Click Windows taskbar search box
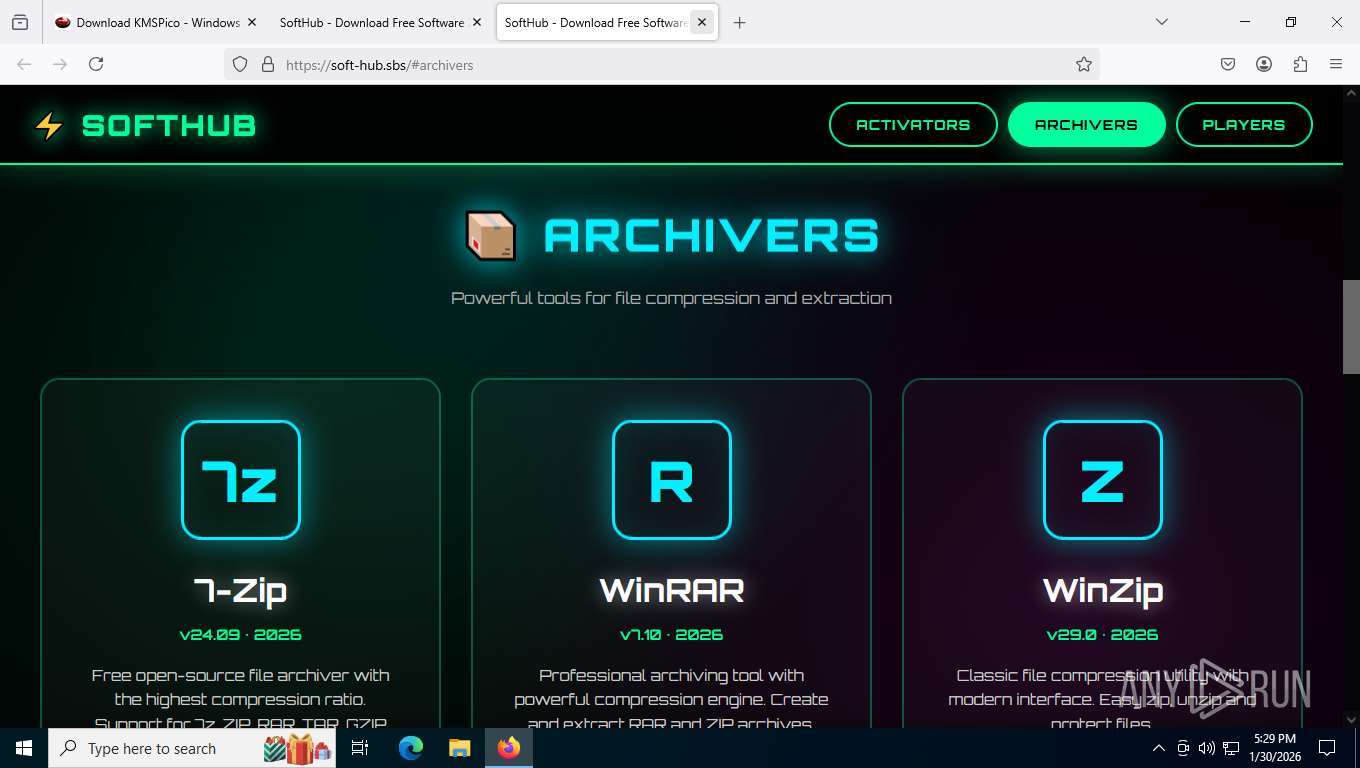1360x768 pixels. pos(192,748)
